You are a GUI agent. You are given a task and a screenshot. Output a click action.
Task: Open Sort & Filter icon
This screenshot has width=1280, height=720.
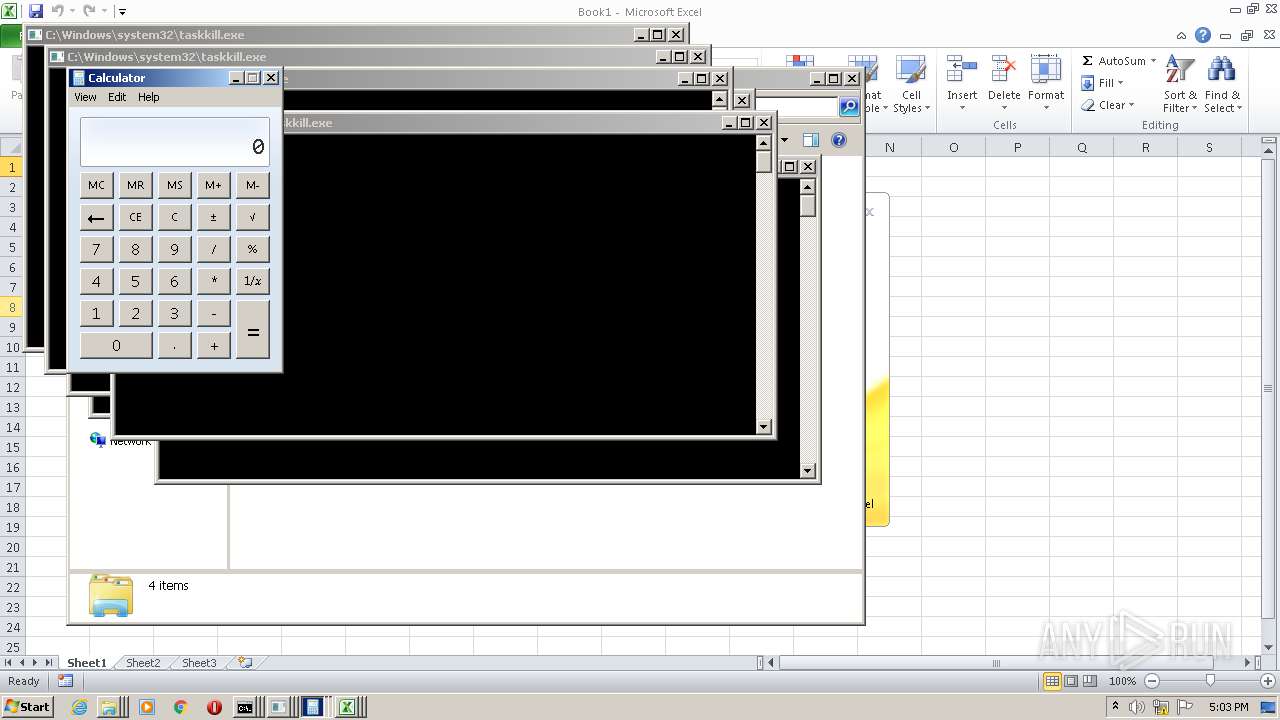click(1180, 71)
